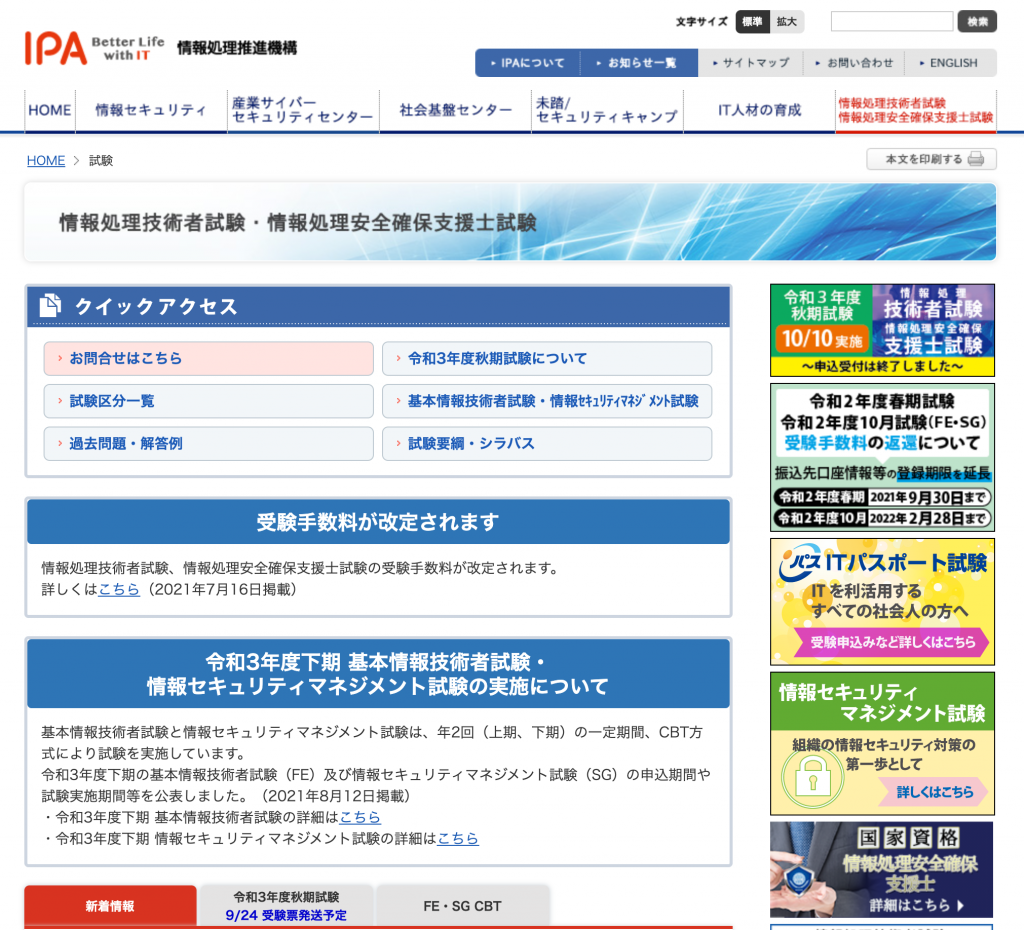
Task: Open 情報セキュリティ in the main navigation
Action: (151, 110)
